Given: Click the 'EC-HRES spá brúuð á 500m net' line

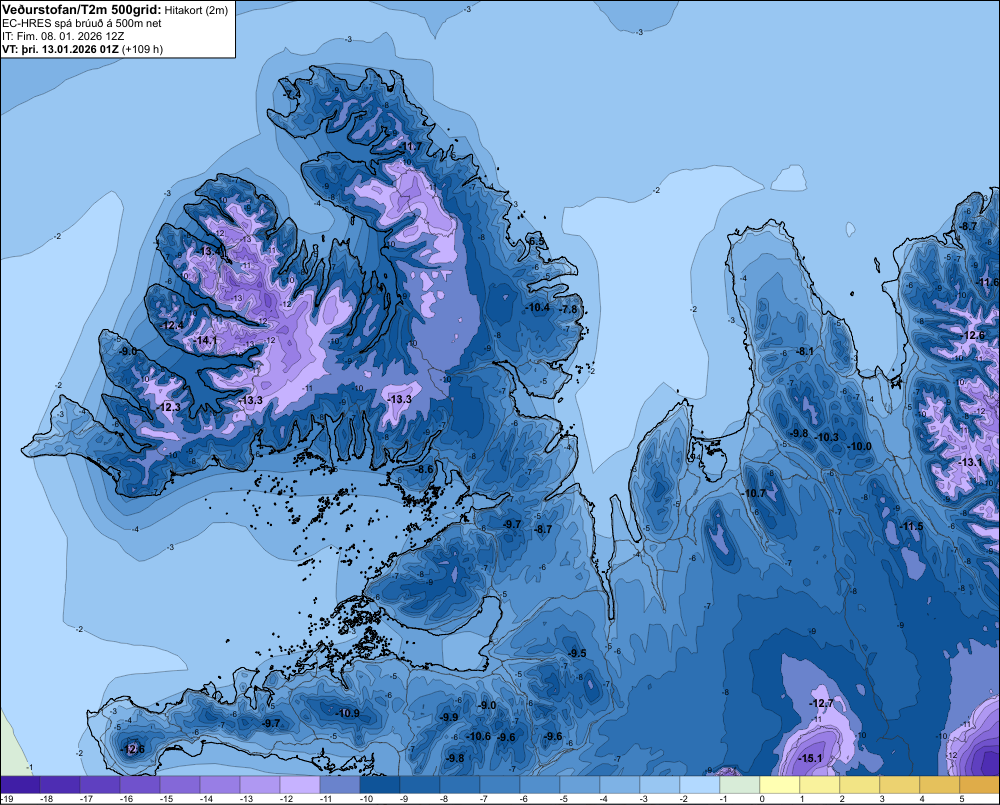Looking at the screenshot, I should (x=82, y=23).
